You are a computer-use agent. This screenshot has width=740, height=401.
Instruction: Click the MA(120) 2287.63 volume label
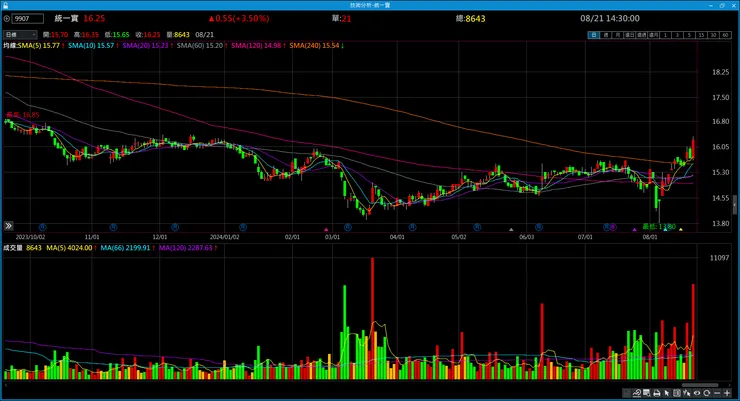pyautogui.click(x=188, y=248)
